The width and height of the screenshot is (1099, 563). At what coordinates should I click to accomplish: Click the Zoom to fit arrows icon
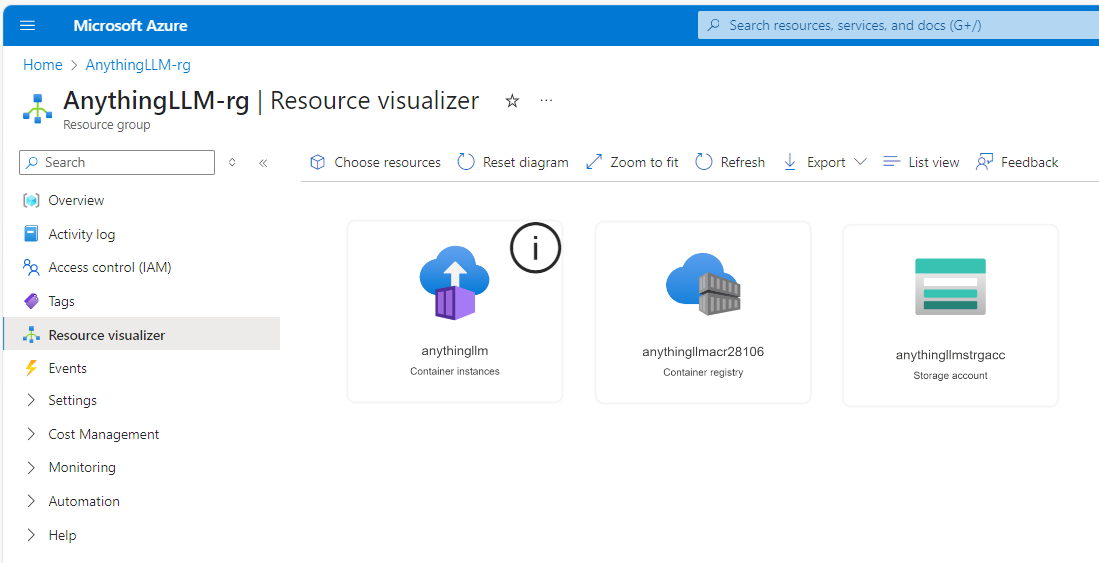[x=594, y=162]
